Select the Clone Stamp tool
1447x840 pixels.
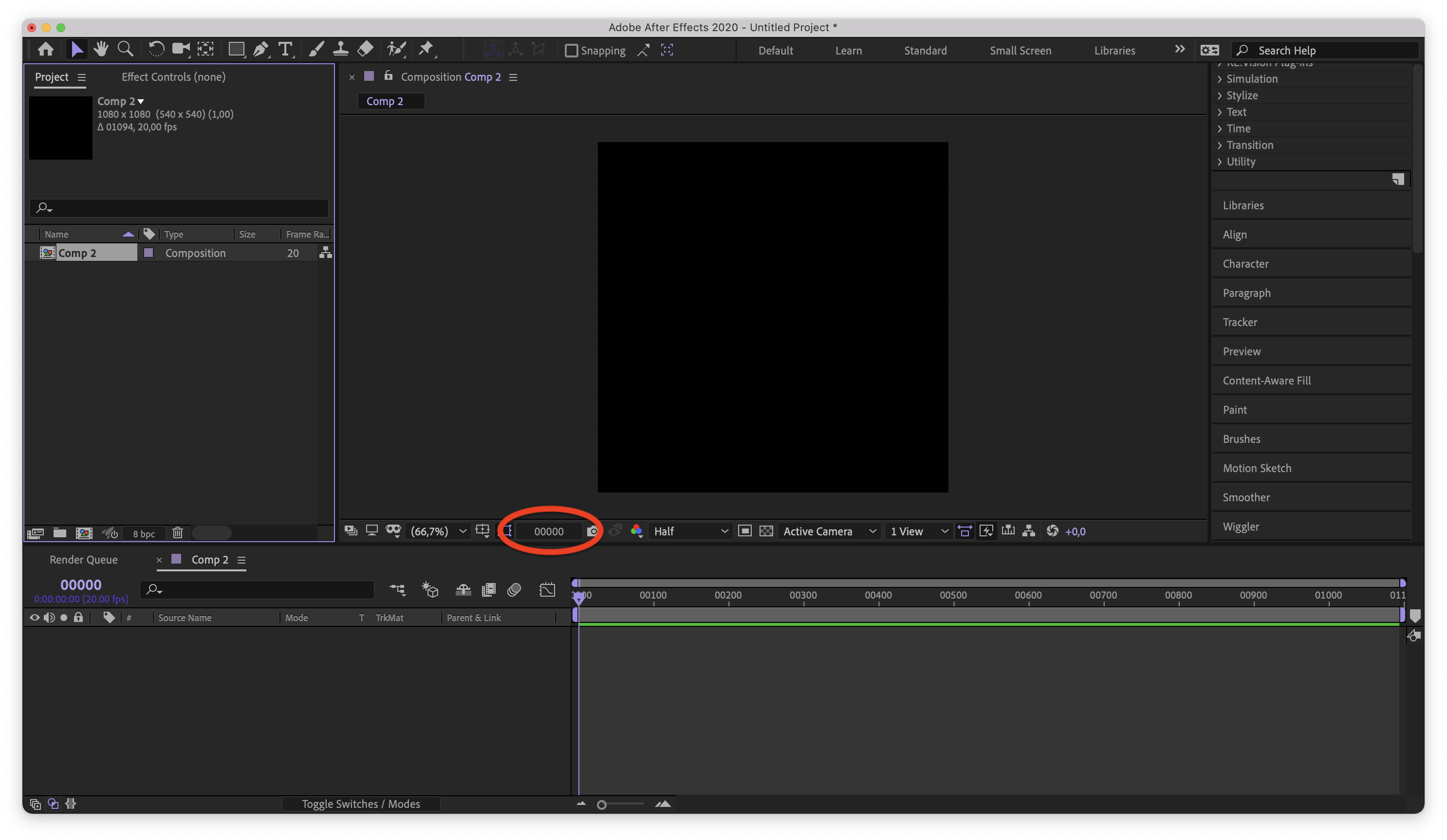coord(340,49)
